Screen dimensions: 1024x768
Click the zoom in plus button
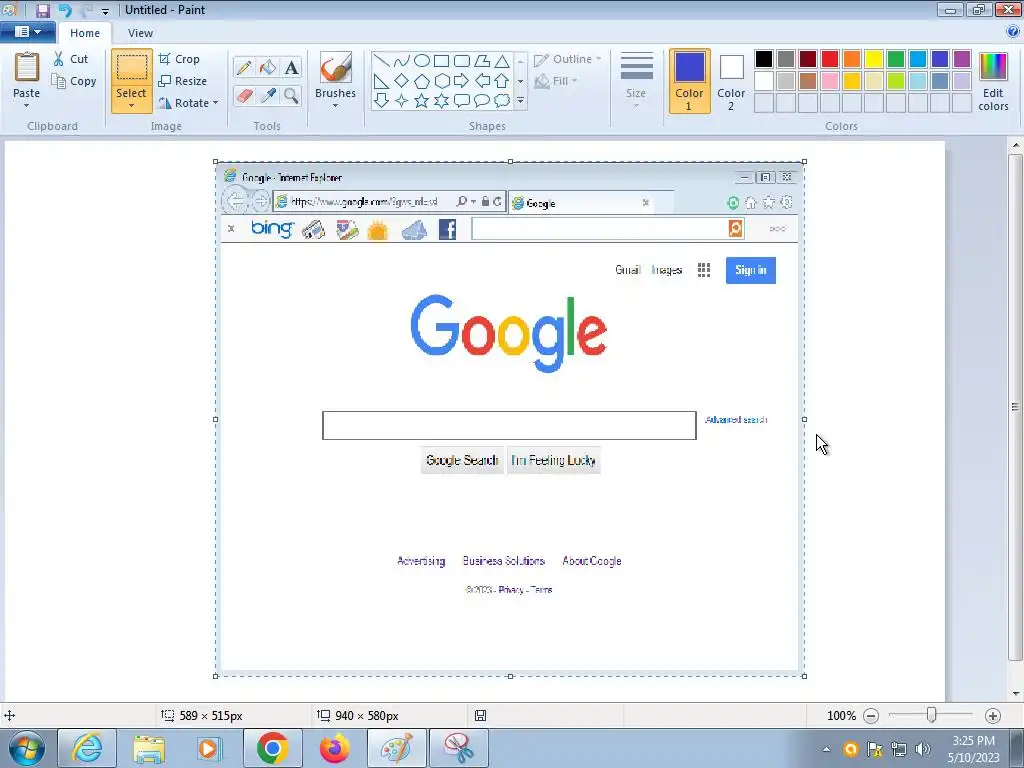tap(993, 716)
